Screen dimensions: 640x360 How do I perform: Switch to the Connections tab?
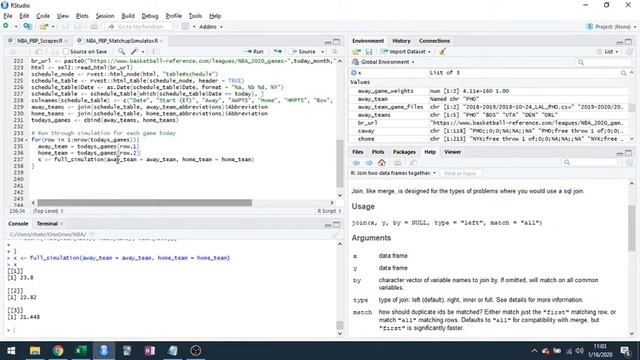[434, 41]
